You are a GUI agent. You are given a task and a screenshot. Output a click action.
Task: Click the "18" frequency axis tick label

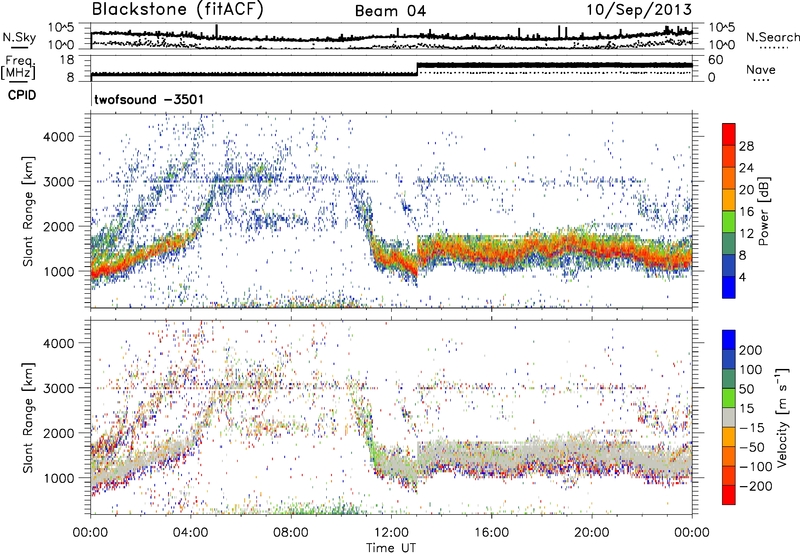tap(66, 60)
